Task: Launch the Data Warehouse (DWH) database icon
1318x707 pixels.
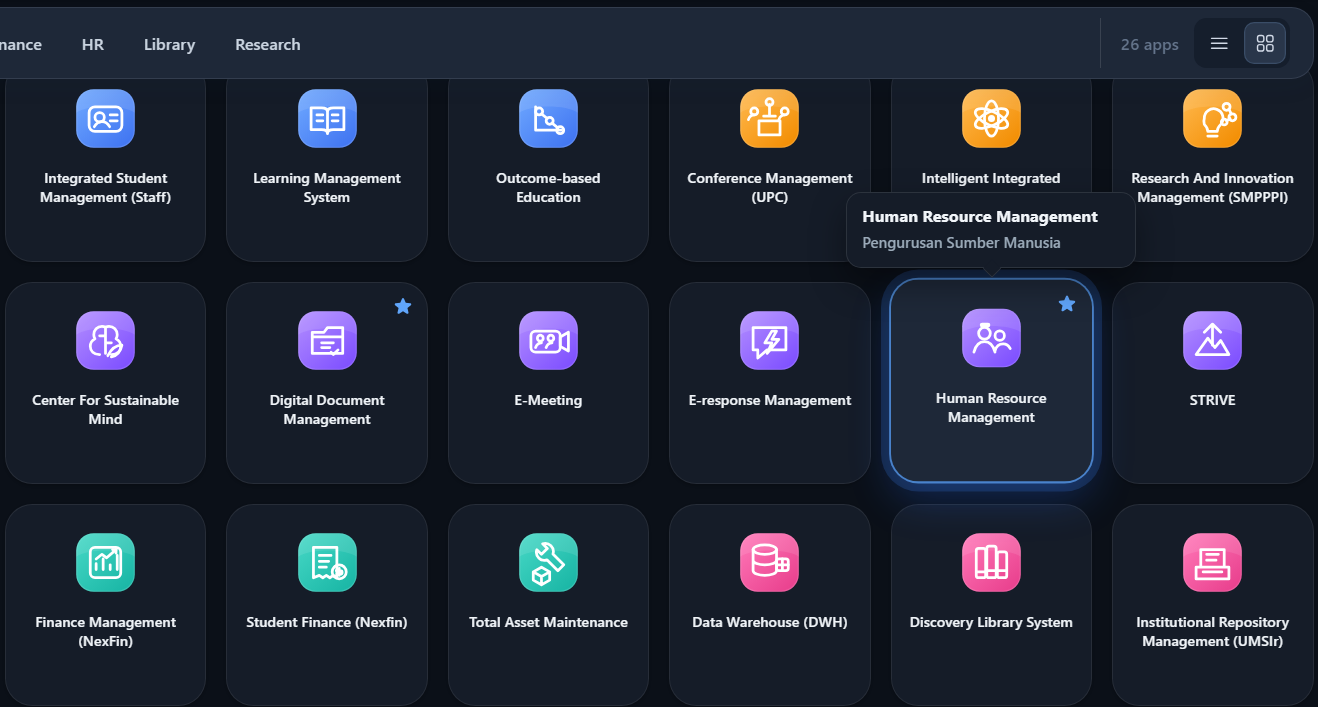Action: [770, 562]
